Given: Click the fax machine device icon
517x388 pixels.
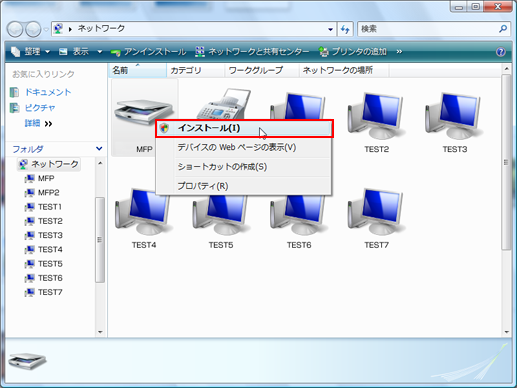Looking at the screenshot, I should point(224,103).
